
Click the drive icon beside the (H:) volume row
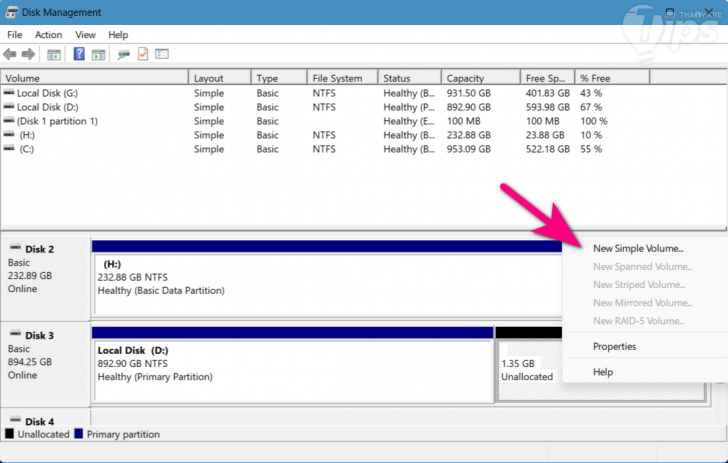9,135
